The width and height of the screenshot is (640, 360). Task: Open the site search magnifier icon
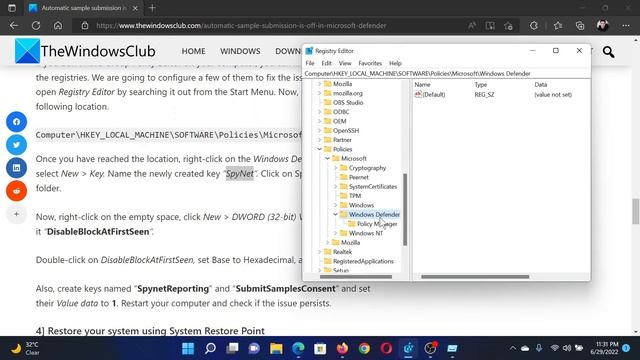(608, 52)
